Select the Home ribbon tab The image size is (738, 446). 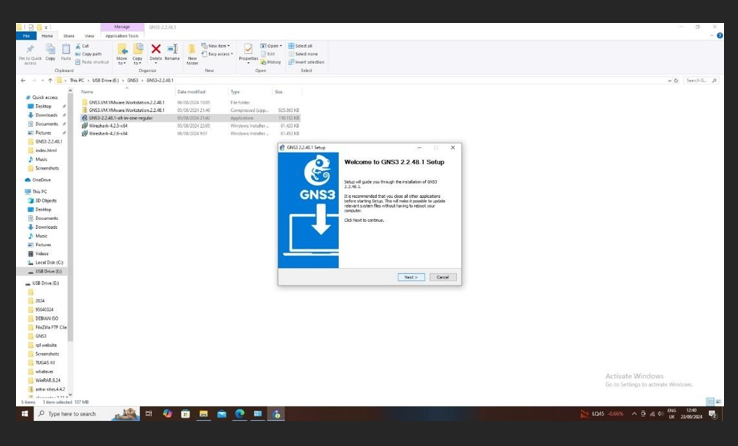click(x=48, y=36)
